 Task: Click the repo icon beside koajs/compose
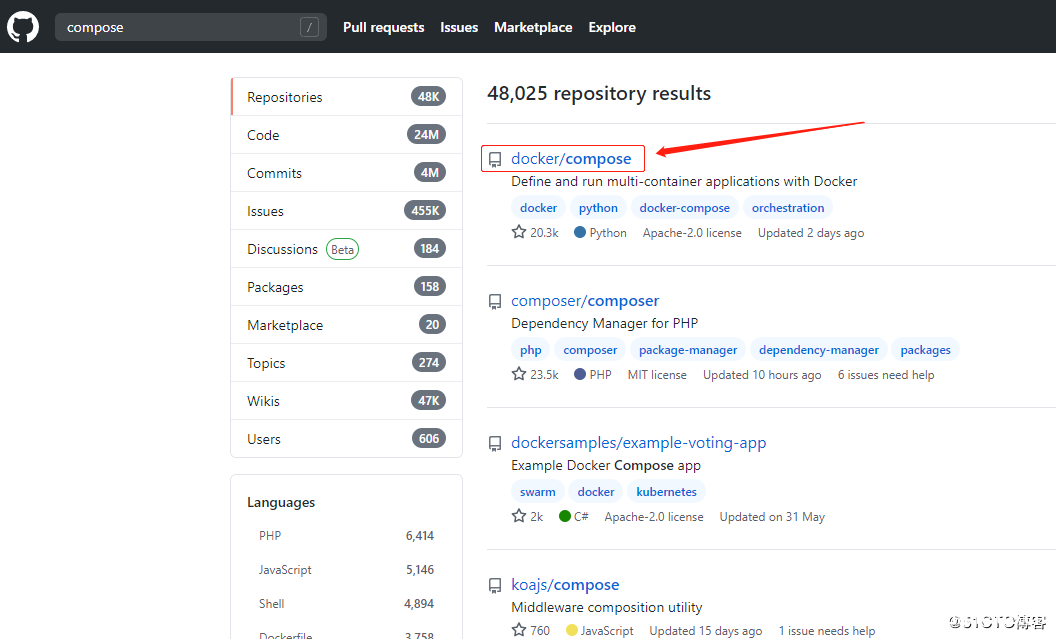(x=494, y=585)
